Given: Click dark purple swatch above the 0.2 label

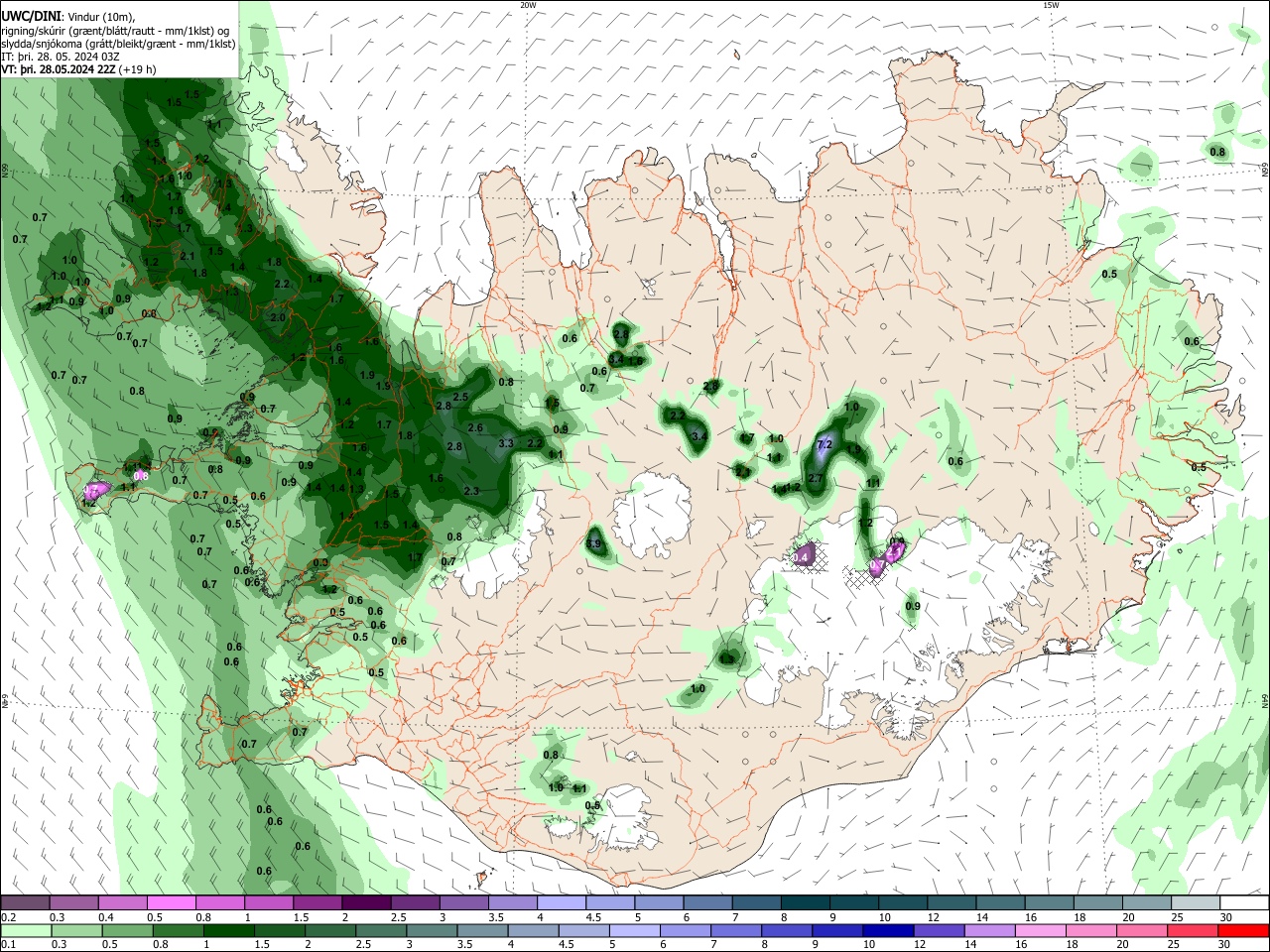Looking at the screenshot, I should coord(26,902).
